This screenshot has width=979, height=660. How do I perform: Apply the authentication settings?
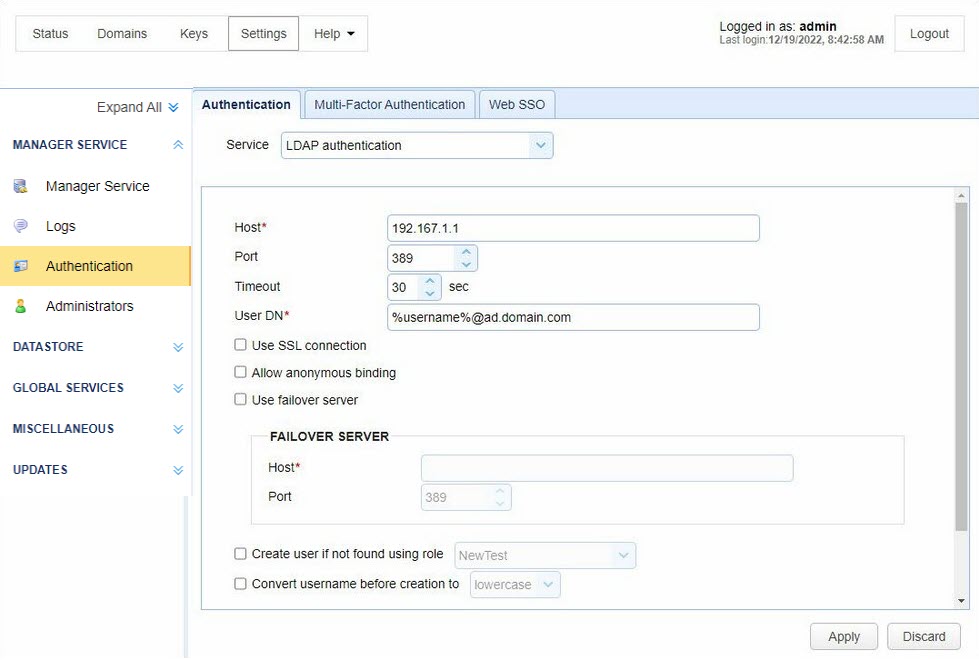coord(843,636)
